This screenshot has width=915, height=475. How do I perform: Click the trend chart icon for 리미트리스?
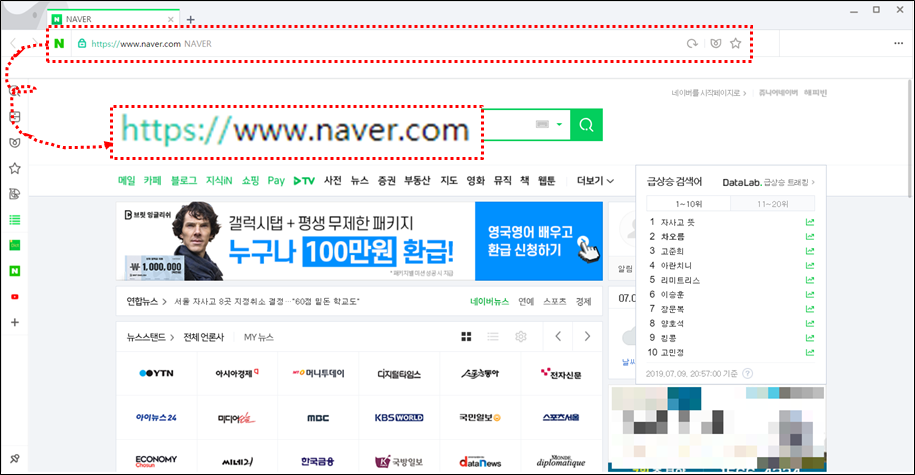tap(809, 280)
